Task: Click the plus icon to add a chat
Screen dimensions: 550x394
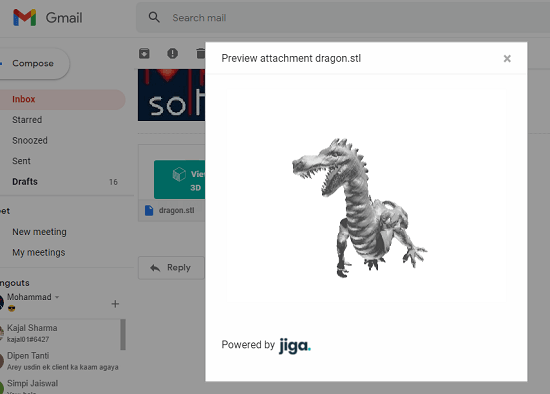Action: point(115,304)
